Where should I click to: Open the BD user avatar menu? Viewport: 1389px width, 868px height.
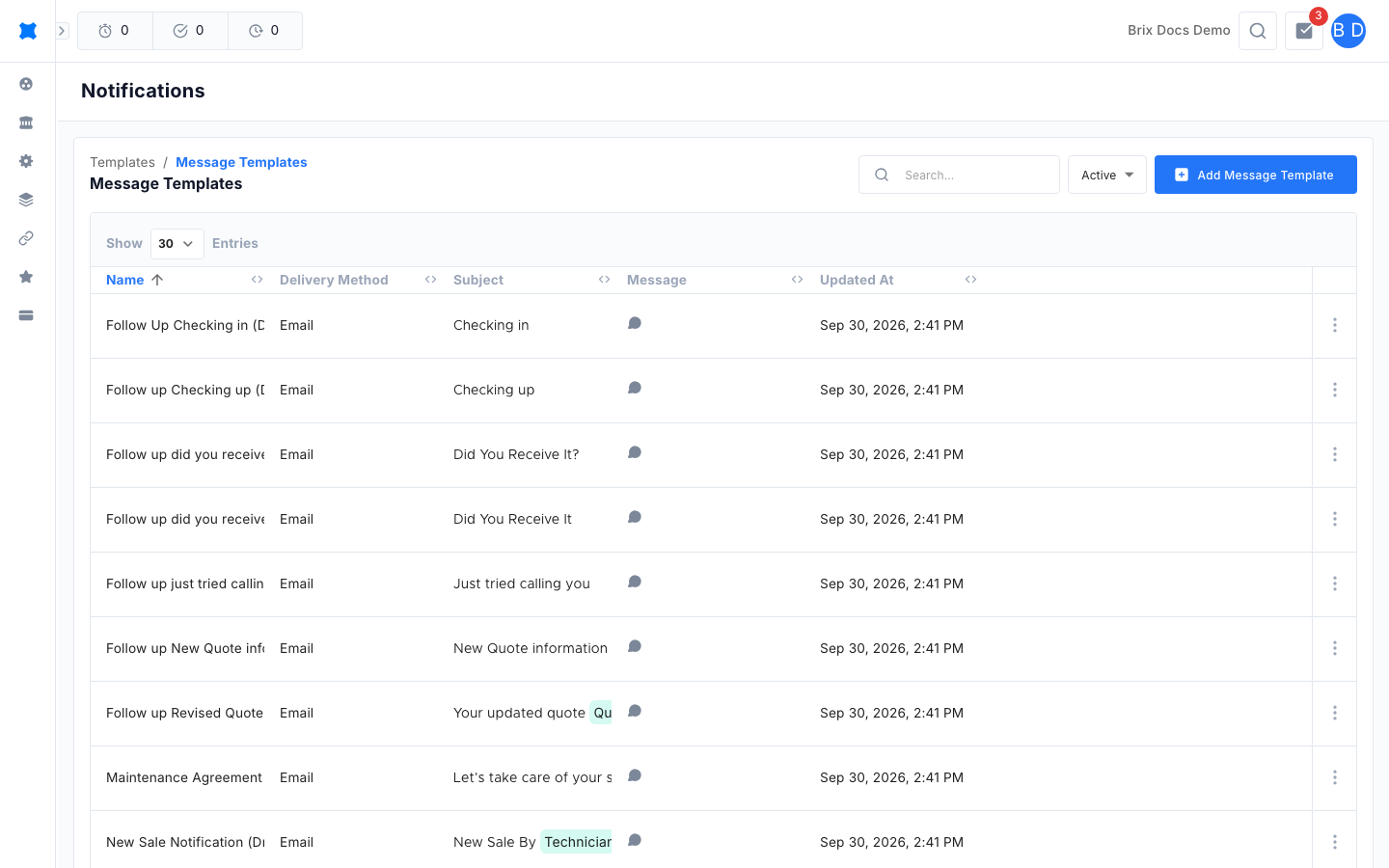pos(1348,31)
